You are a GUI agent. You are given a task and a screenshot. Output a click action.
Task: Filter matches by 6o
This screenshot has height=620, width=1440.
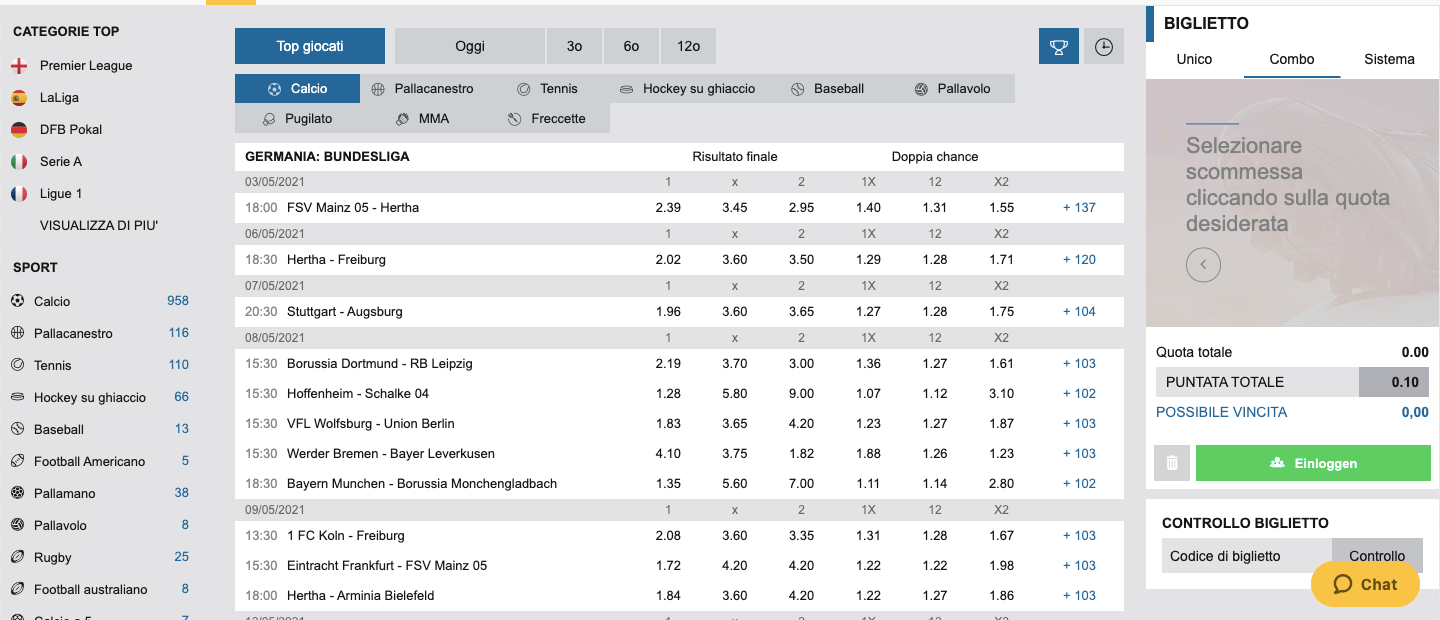click(x=631, y=46)
